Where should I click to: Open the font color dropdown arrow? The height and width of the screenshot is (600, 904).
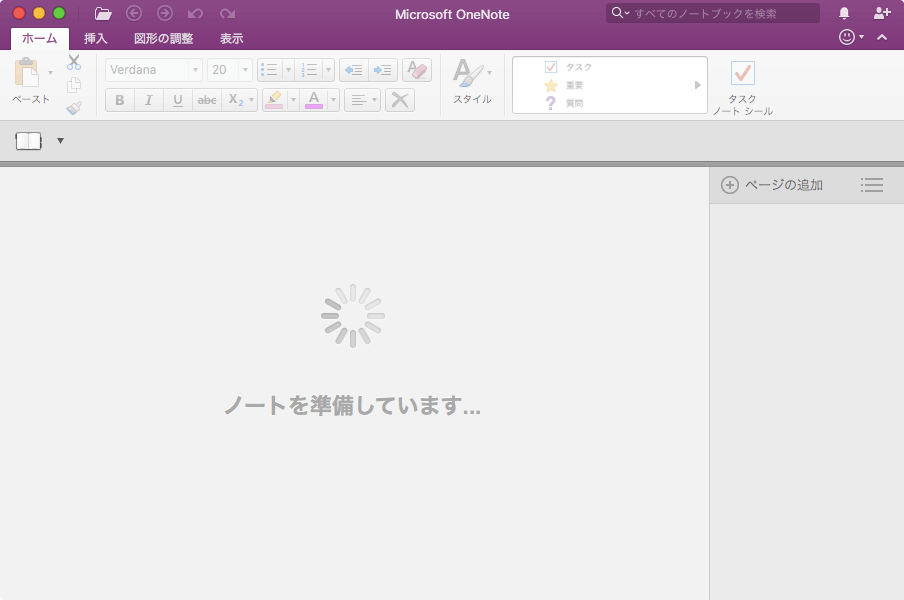(x=333, y=100)
